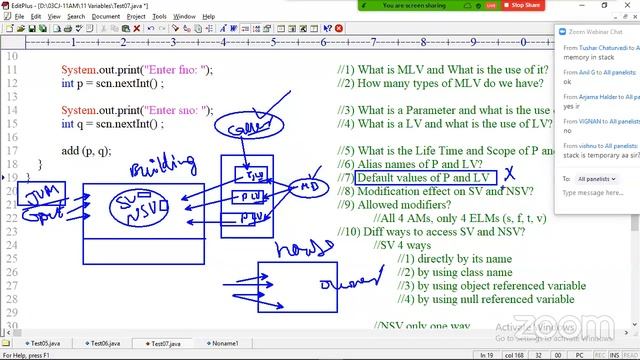
Task: Click the vertical scrollbar down arrow
Action: (x=635, y=325)
